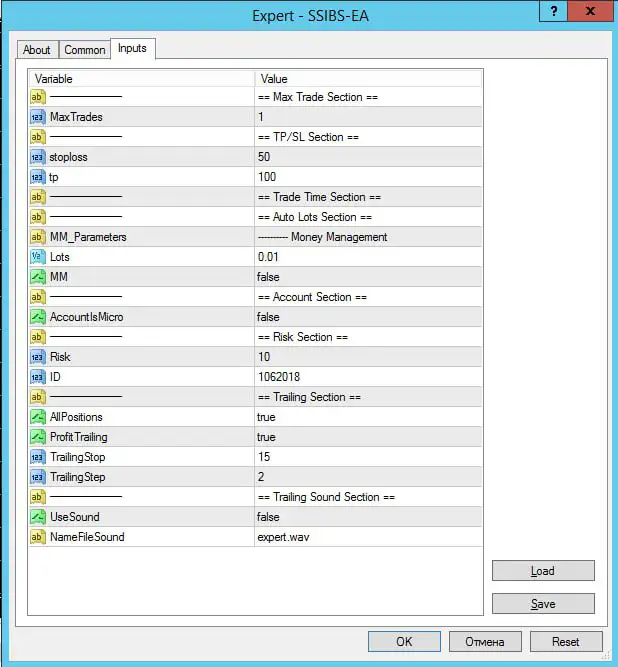Switch to the About tab

click(37, 50)
